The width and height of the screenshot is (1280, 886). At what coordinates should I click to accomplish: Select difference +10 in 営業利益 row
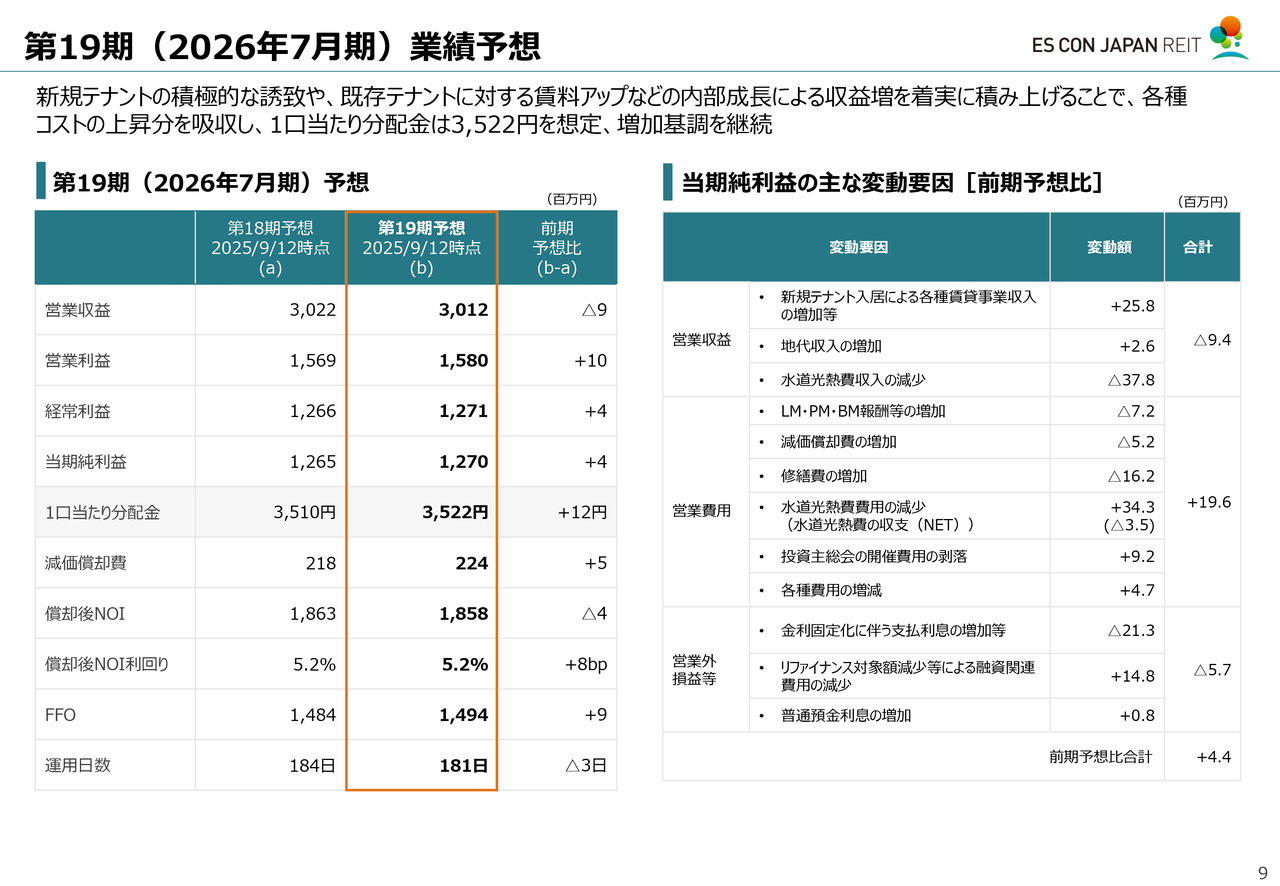[x=590, y=361]
